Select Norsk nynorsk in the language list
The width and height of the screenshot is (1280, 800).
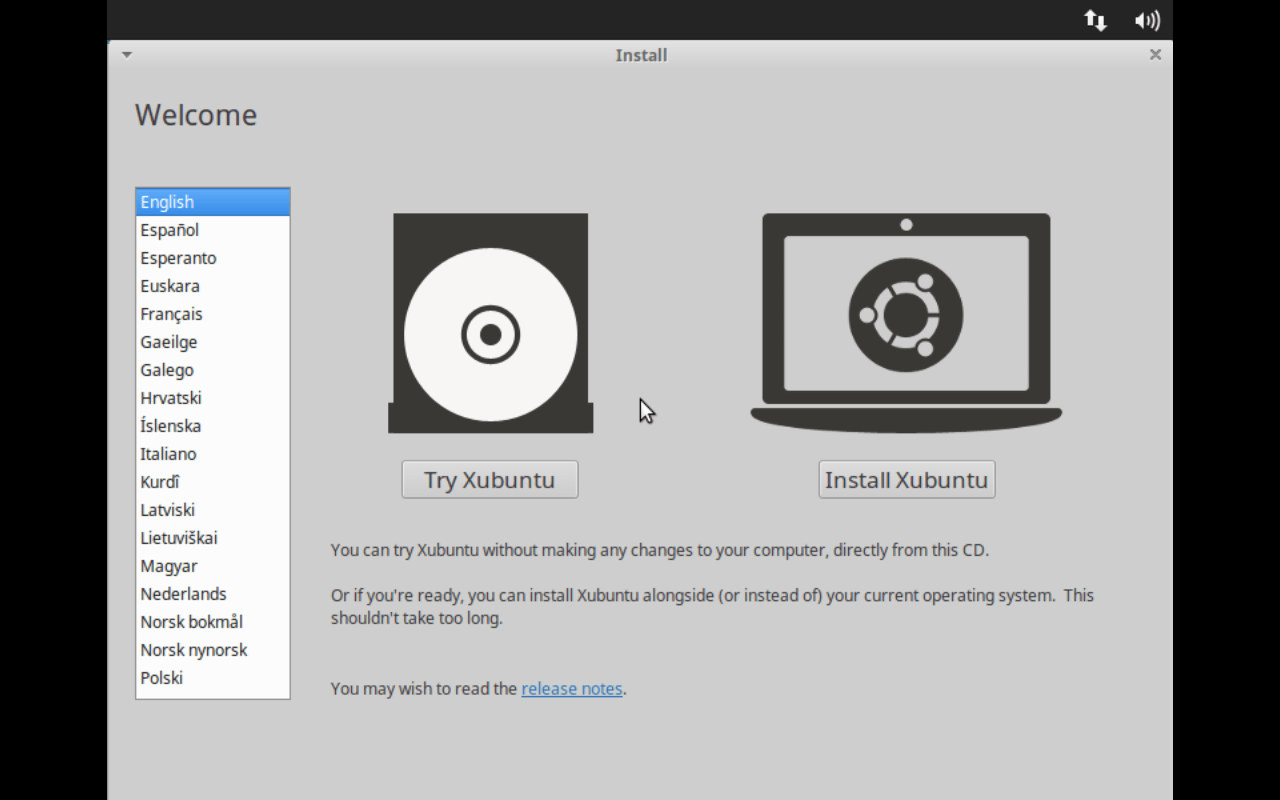coord(213,650)
